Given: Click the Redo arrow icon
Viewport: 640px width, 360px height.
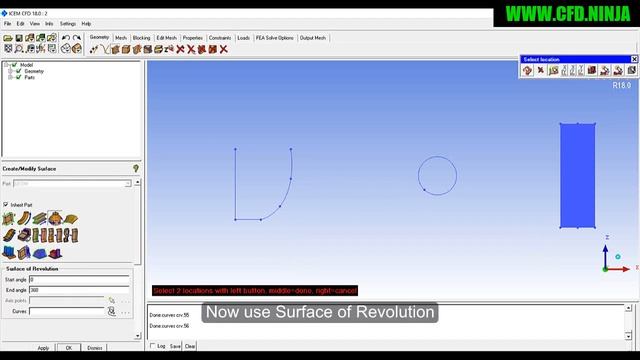Looking at the screenshot, I should point(77,38).
